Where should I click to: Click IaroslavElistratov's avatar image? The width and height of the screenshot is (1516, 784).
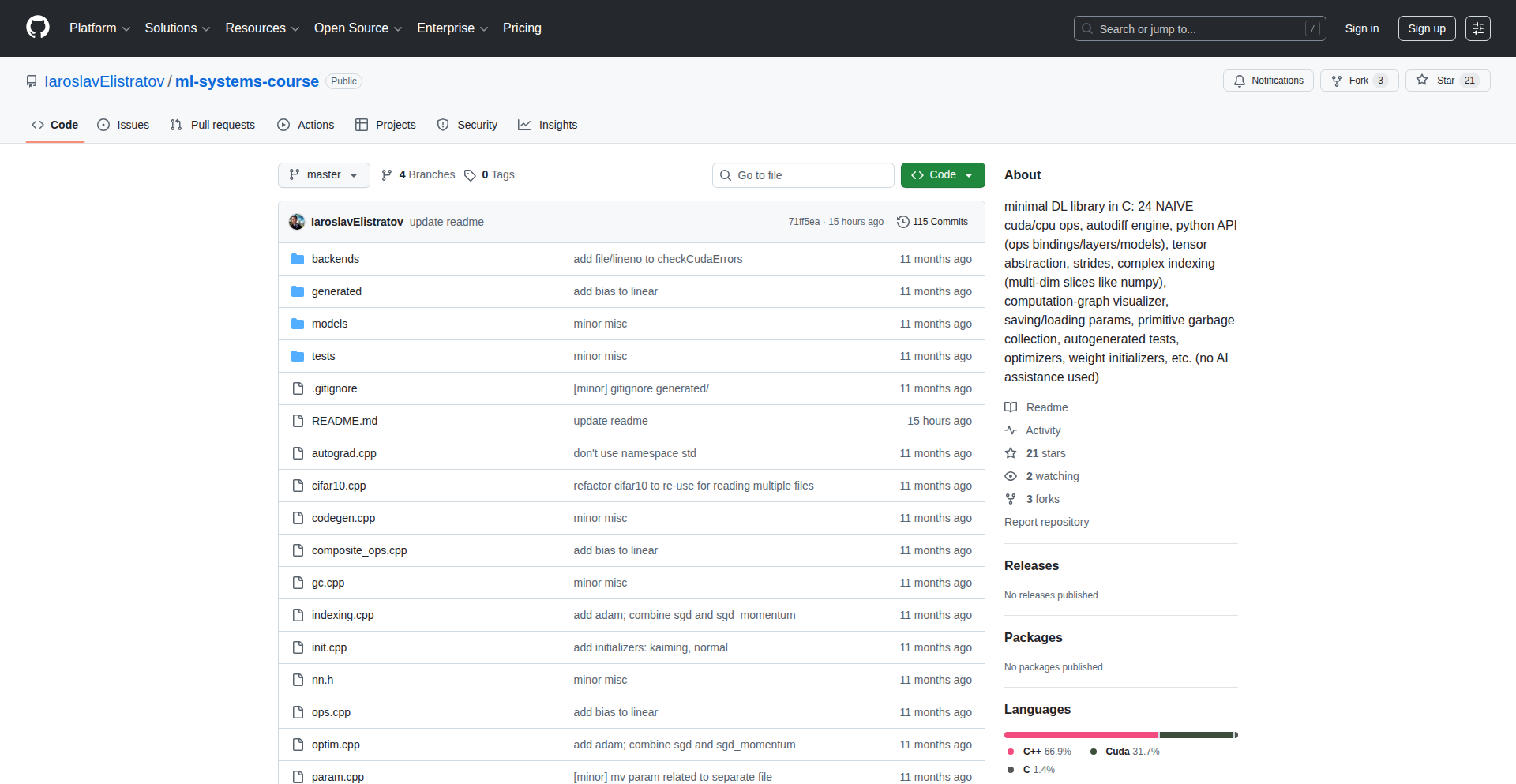[x=297, y=222]
